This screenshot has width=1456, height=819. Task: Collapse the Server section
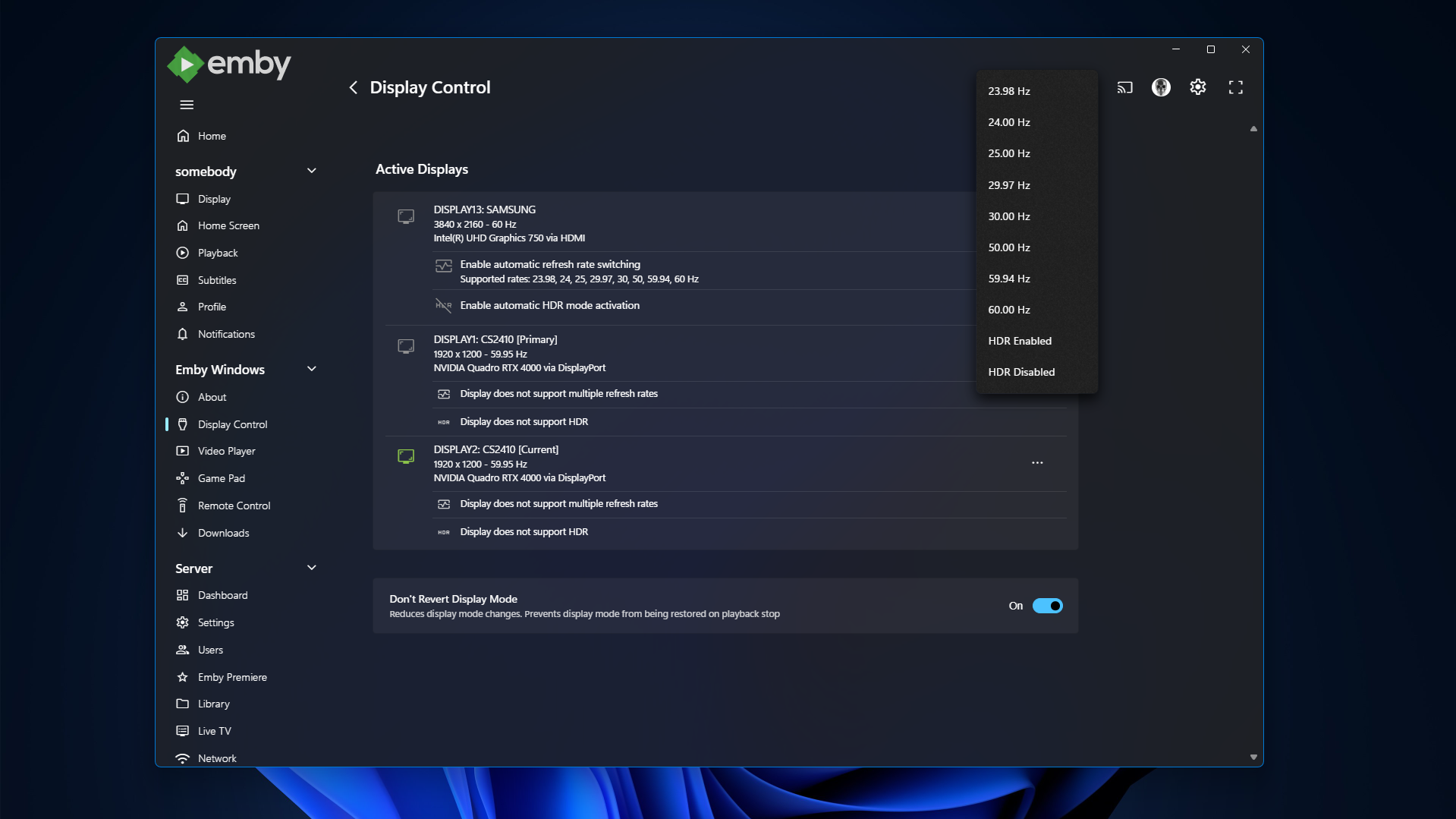311,568
